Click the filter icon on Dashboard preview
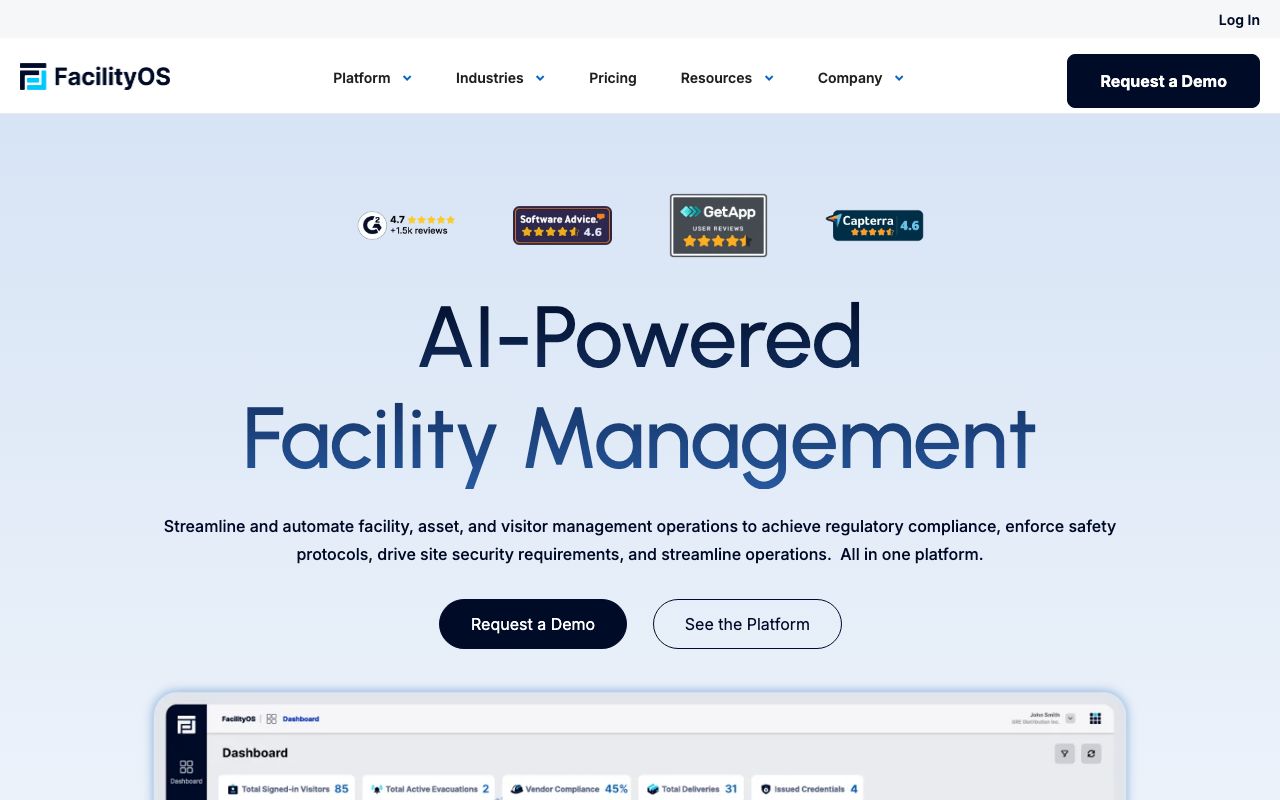 point(1064,754)
